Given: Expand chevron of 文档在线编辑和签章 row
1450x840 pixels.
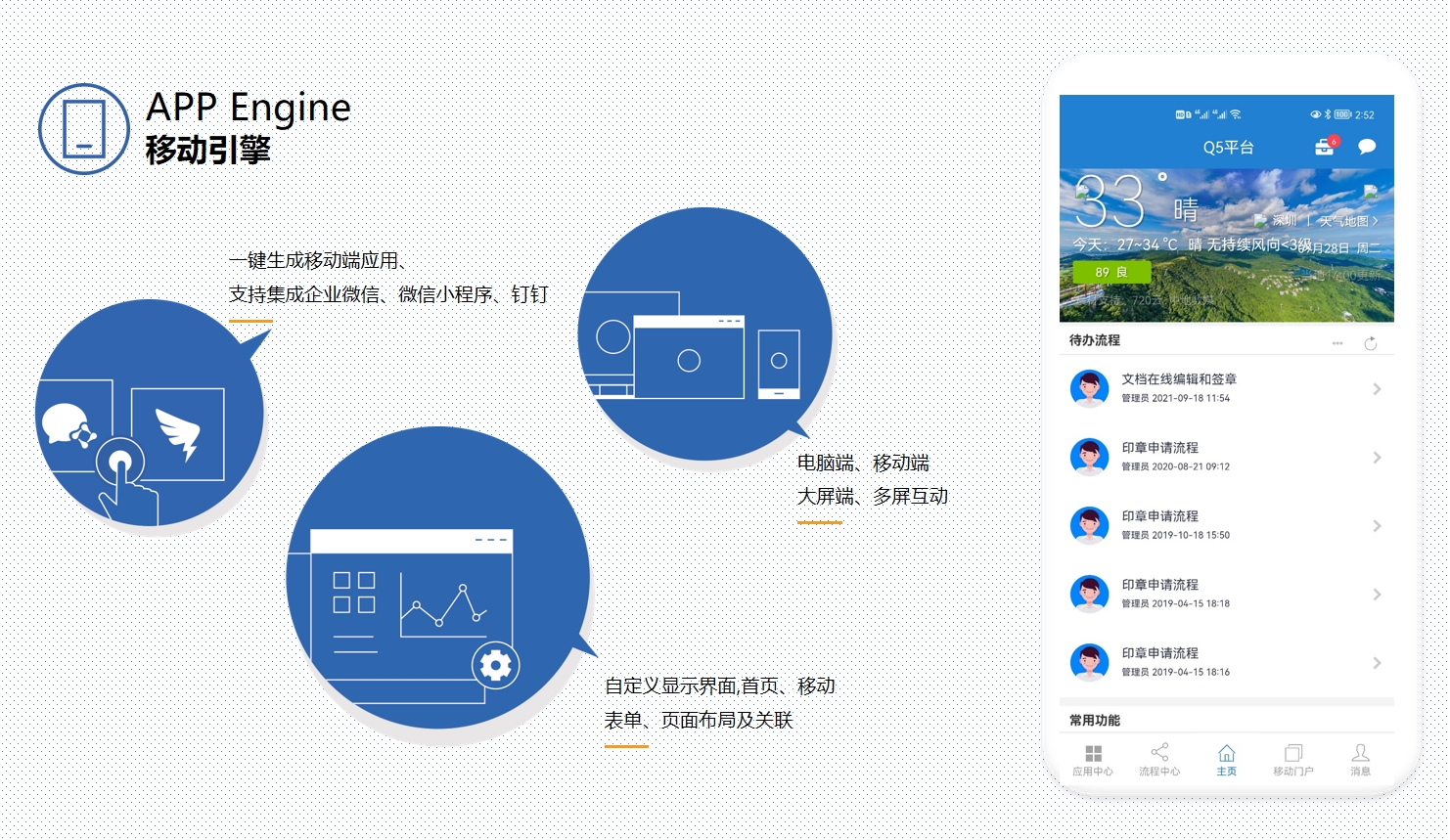Looking at the screenshot, I should click(x=1377, y=389).
